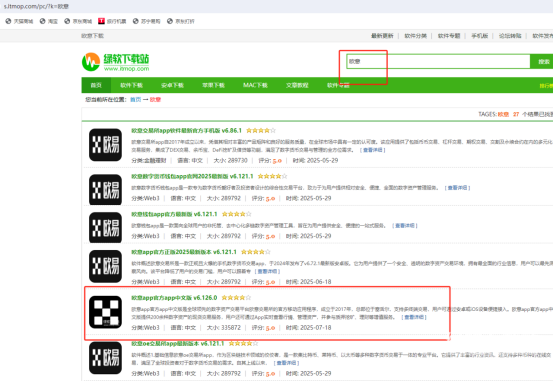
Task: Open the 京东打折 bookmark
Action: pyautogui.click(x=181, y=21)
